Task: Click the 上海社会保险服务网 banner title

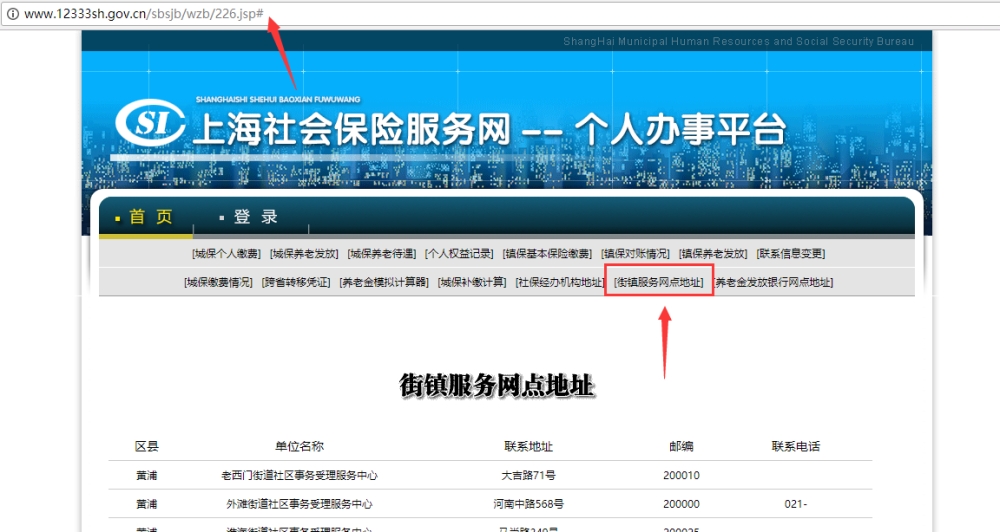Action: pyautogui.click(x=351, y=129)
